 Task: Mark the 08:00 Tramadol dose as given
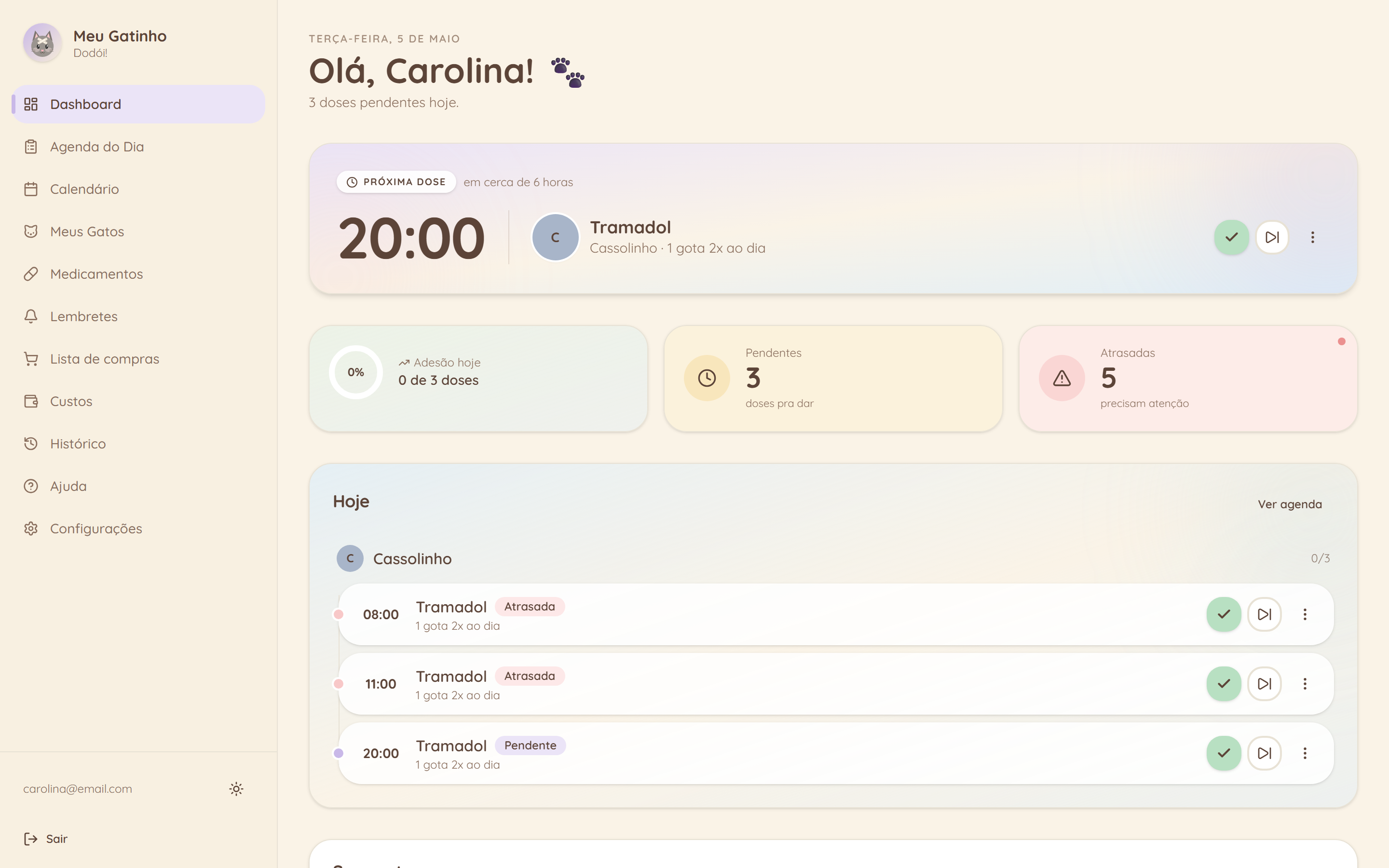coord(1224,614)
